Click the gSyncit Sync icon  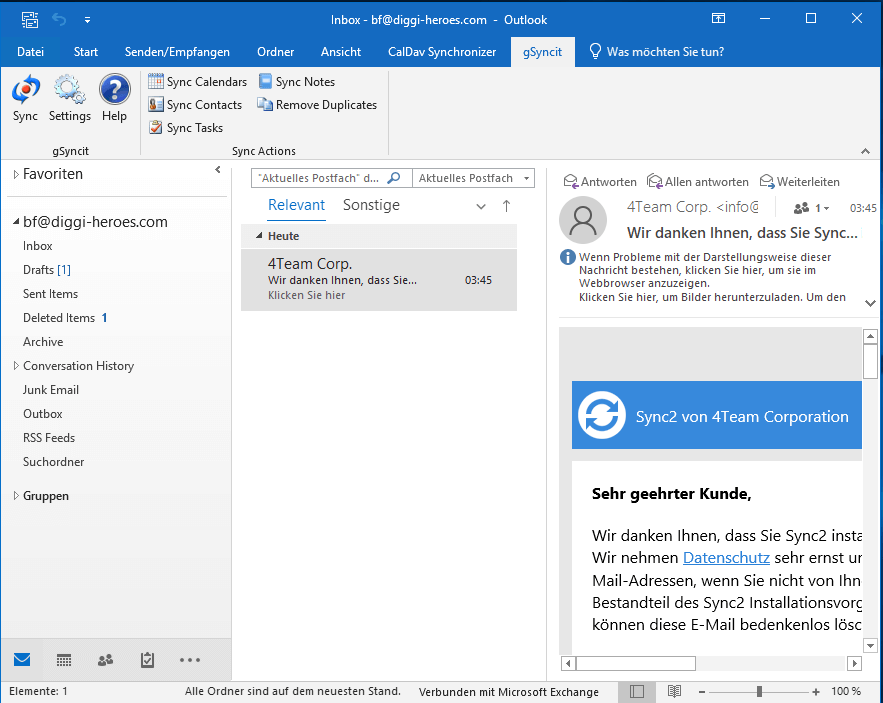coord(25,90)
